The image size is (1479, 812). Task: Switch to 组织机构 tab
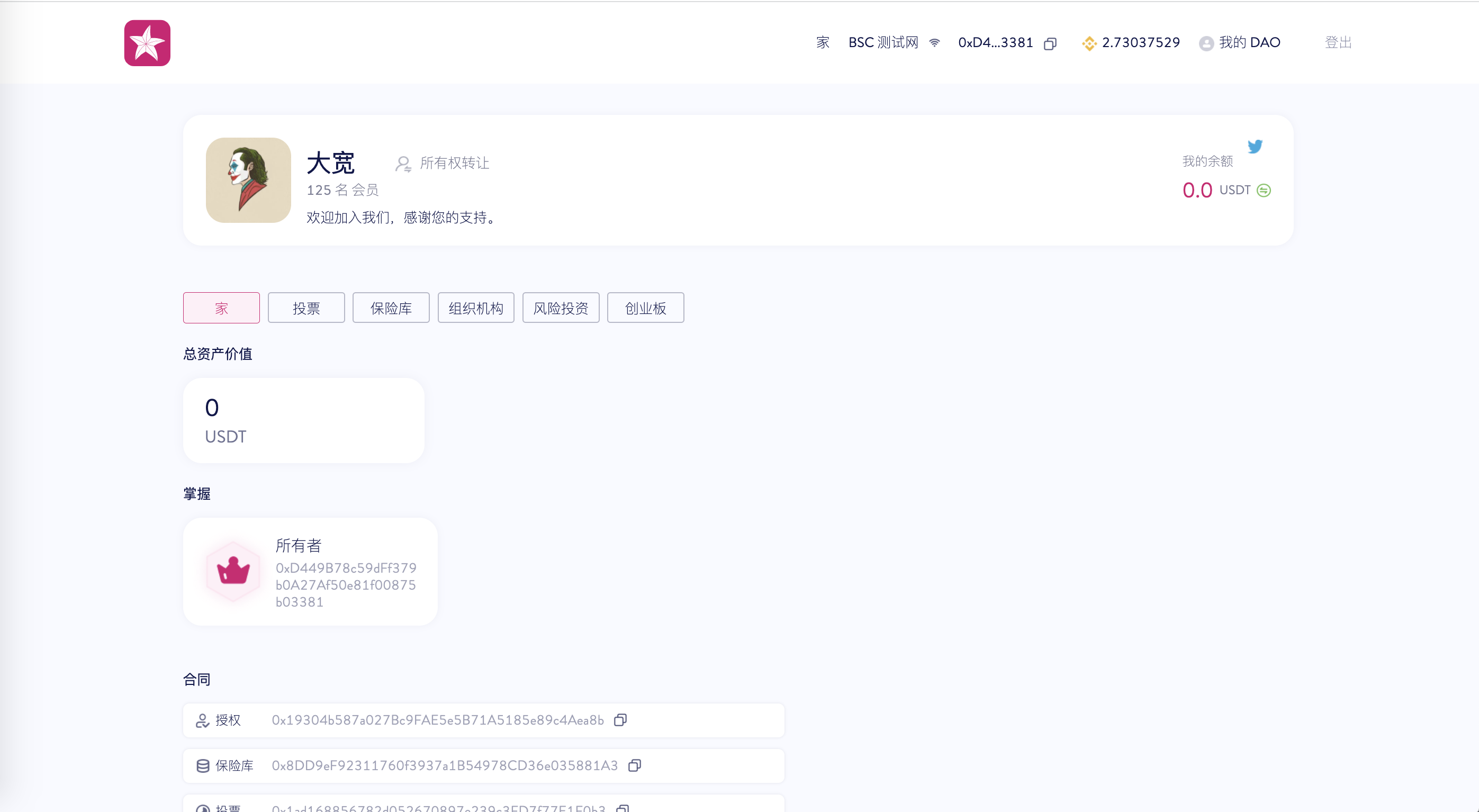(x=475, y=308)
